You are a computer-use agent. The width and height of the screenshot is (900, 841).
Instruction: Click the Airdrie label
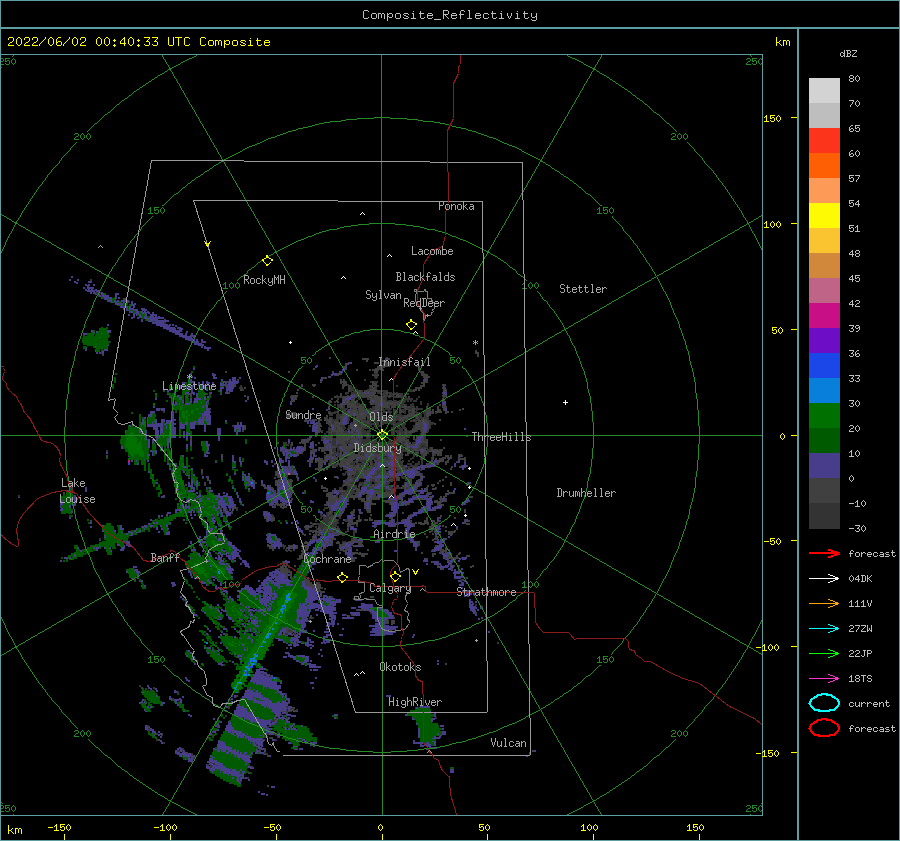(394, 534)
